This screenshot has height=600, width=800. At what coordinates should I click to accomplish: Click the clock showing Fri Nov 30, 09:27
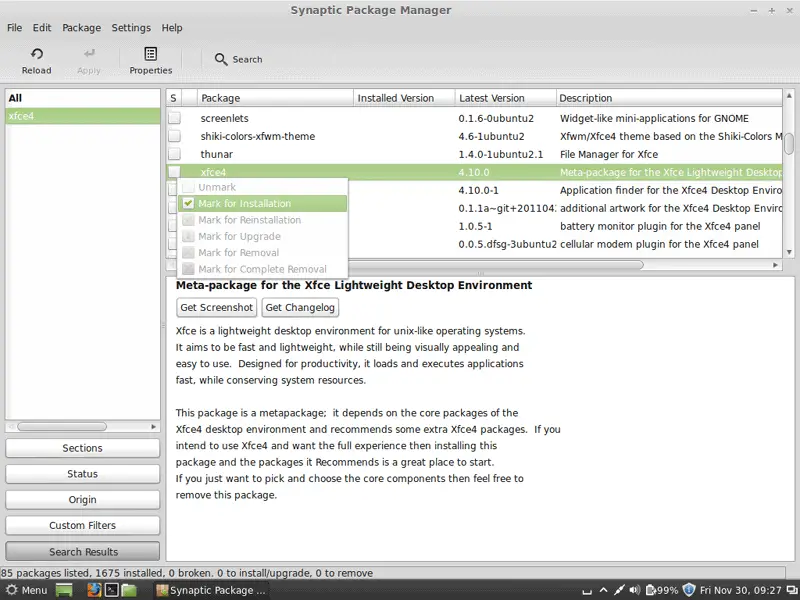[x=740, y=590]
